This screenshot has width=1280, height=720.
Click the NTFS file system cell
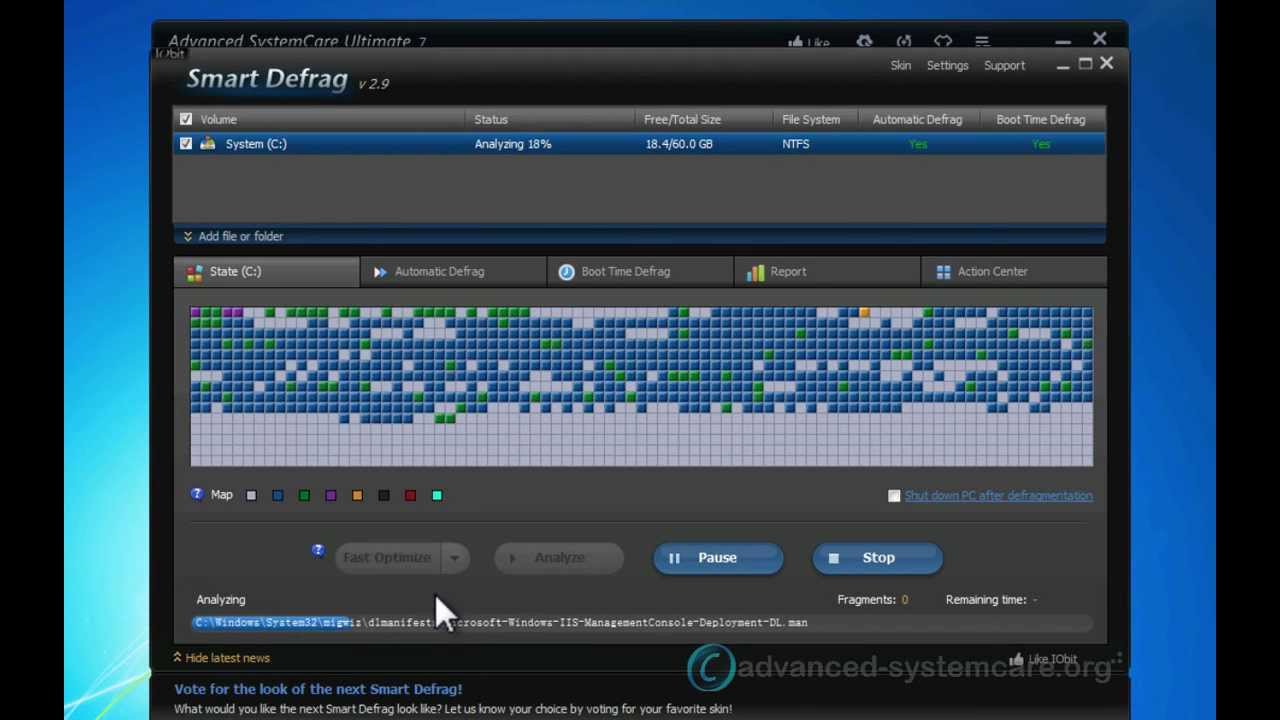[x=796, y=144]
